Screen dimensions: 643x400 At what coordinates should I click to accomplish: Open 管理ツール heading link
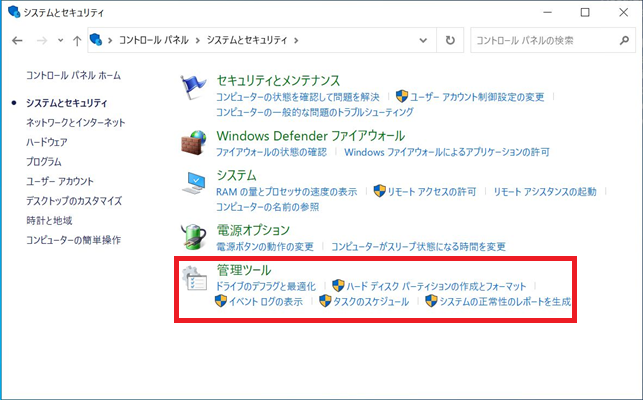click(244, 270)
